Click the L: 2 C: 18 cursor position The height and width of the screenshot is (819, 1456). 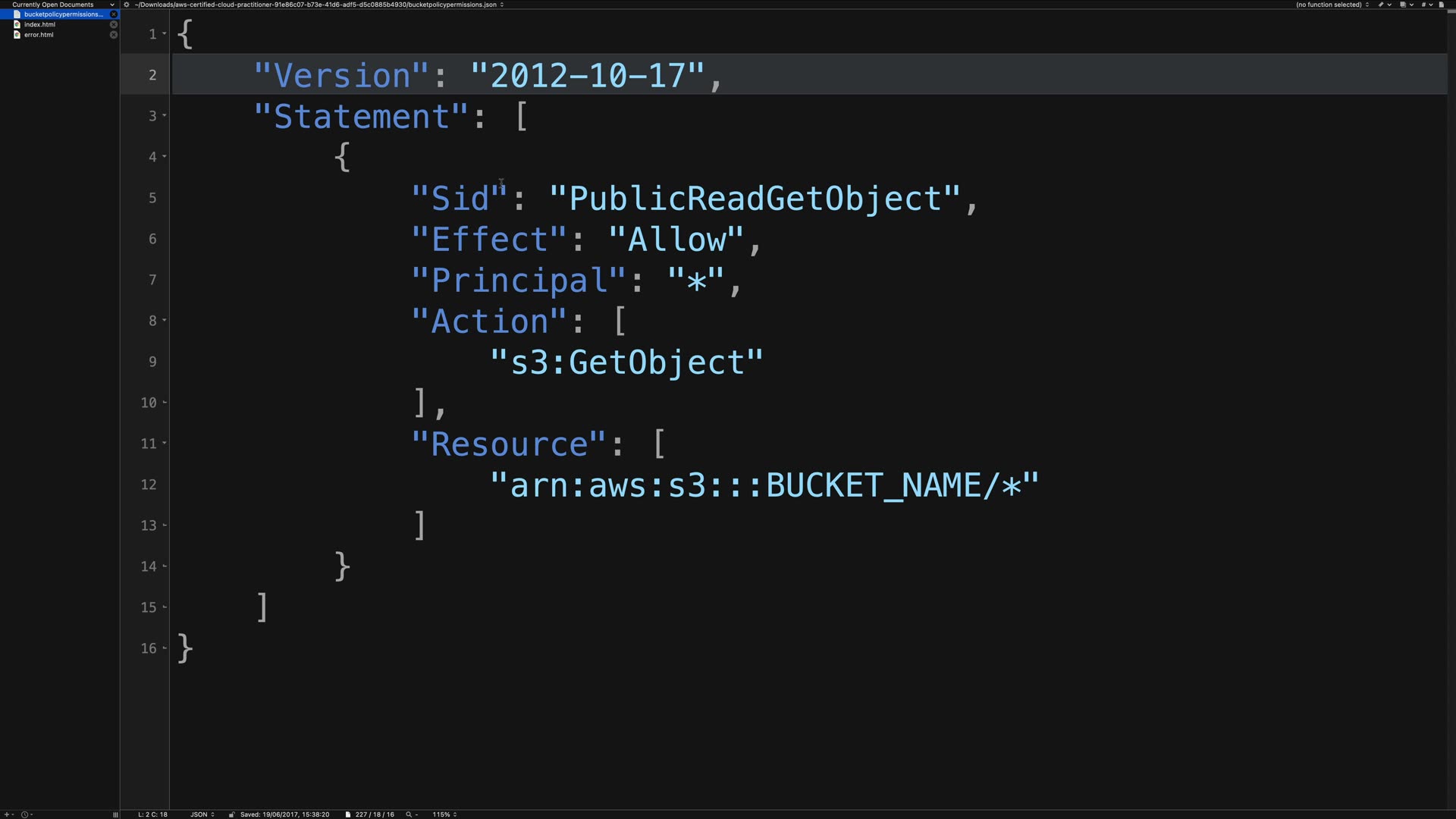pyautogui.click(x=152, y=814)
